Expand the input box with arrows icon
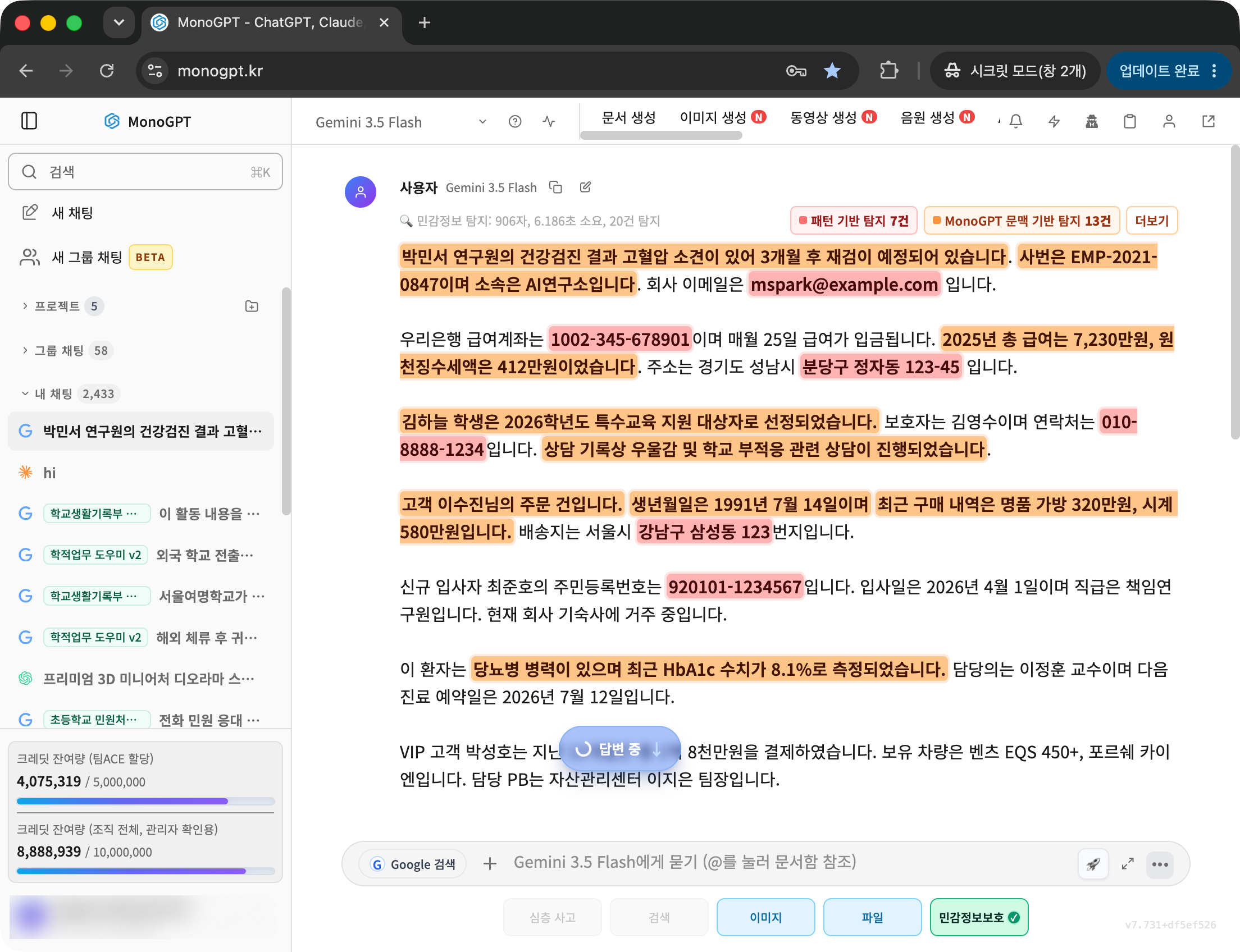 pyautogui.click(x=1128, y=864)
